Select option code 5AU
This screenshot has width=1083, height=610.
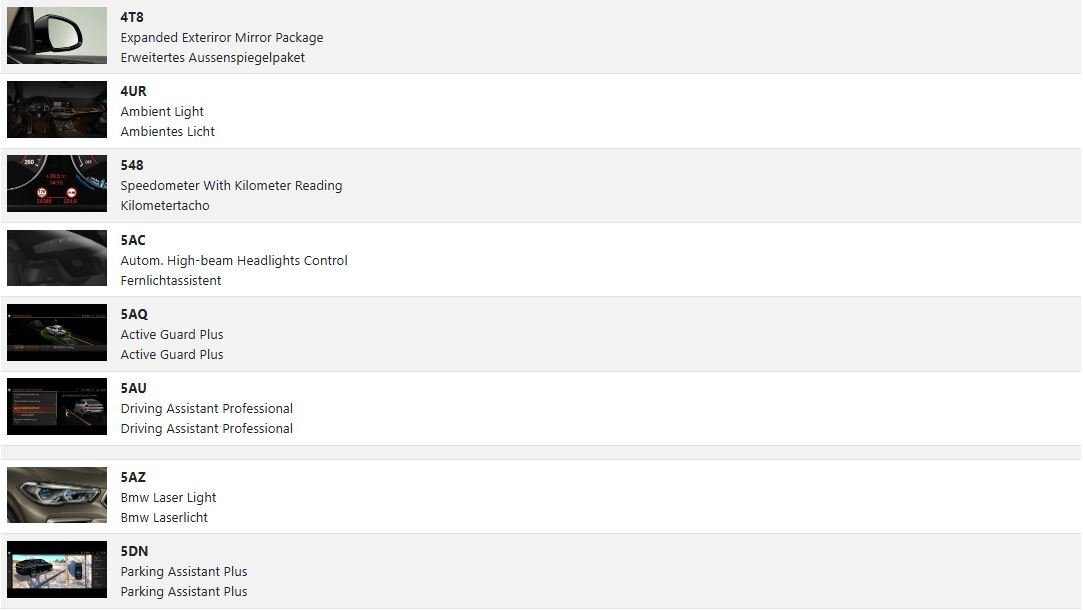(x=134, y=388)
